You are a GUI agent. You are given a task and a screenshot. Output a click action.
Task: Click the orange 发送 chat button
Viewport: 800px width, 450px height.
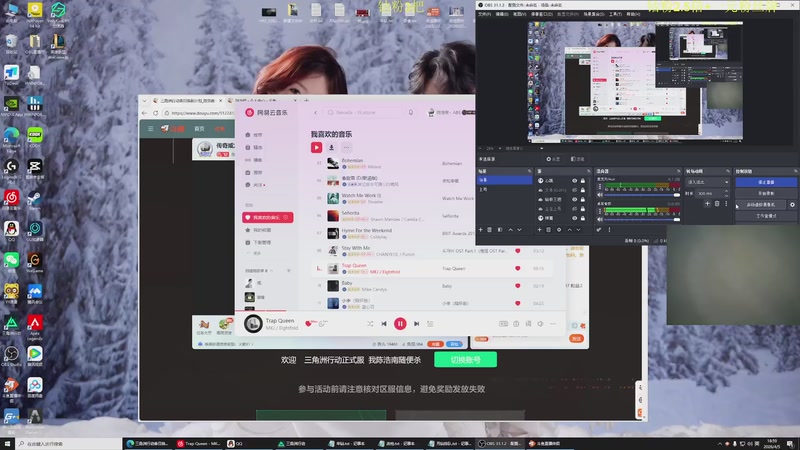click(576, 338)
